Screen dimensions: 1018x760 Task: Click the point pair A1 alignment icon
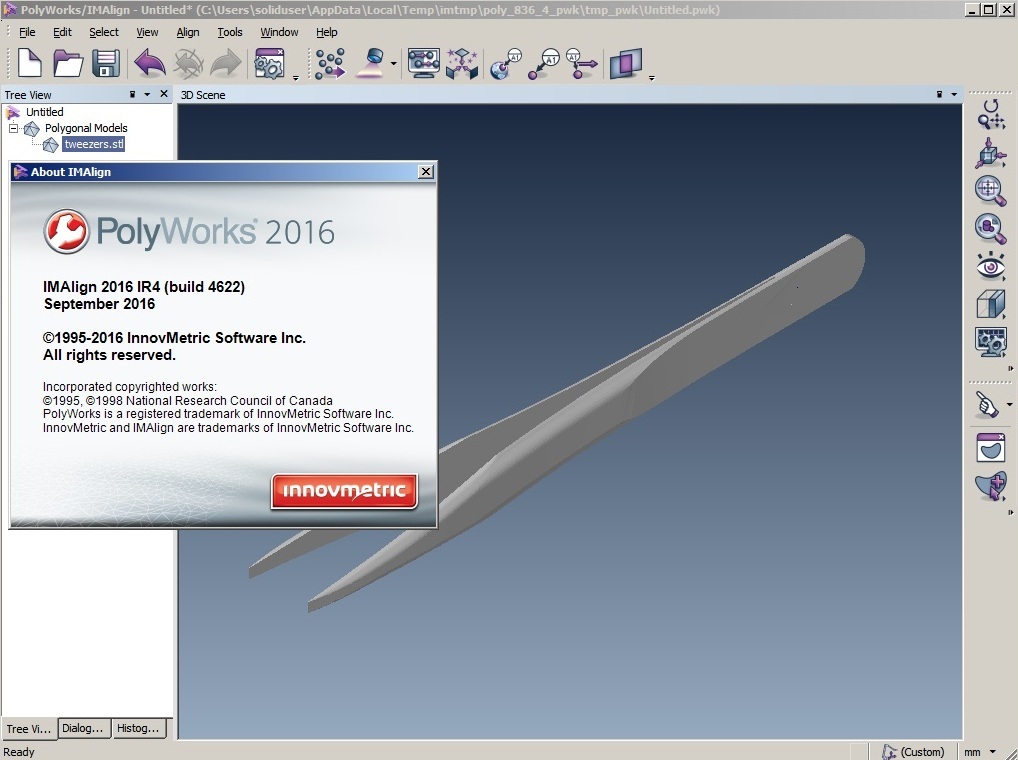544,64
